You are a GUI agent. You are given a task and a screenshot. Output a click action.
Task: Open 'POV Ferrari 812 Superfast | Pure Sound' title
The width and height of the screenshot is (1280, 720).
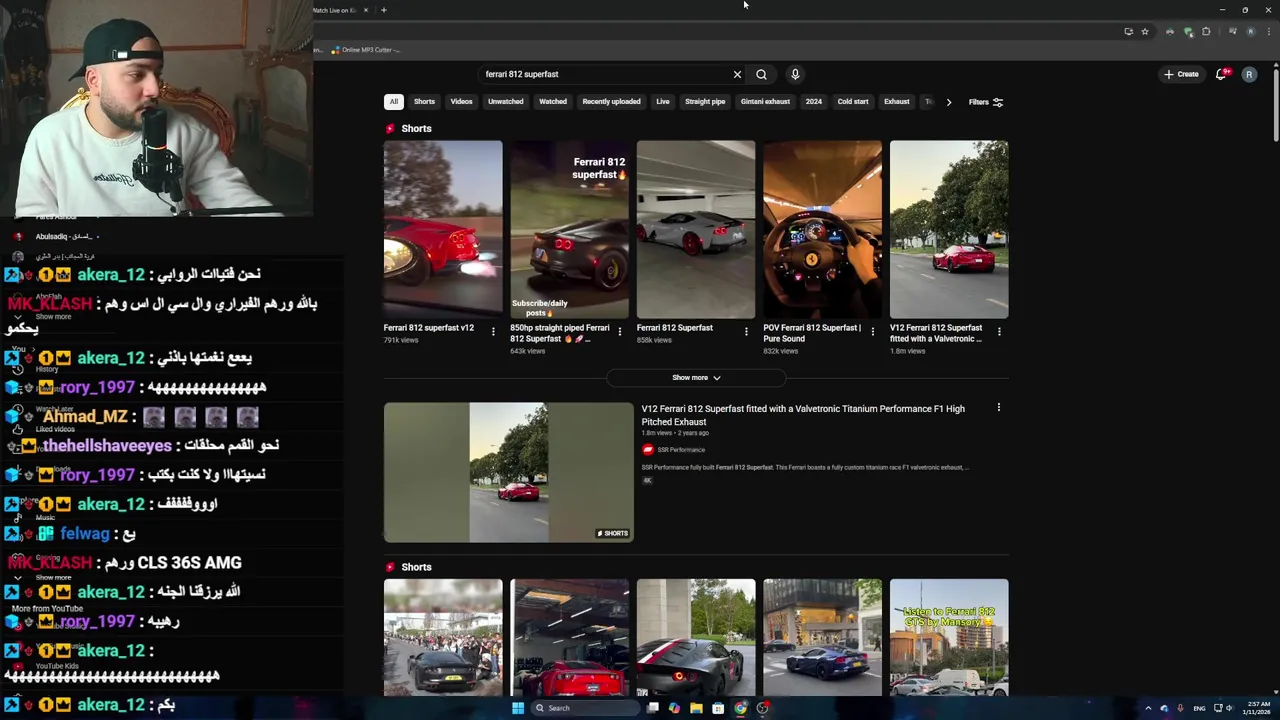812,333
